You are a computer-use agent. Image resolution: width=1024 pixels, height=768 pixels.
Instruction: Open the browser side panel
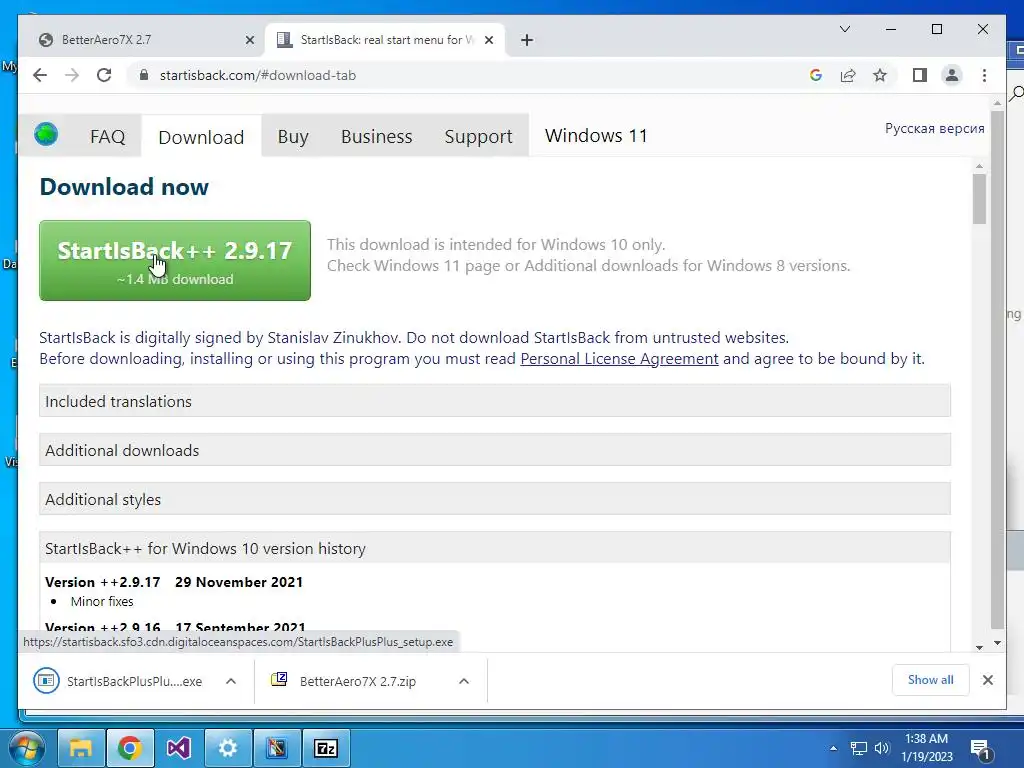tap(920, 75)
